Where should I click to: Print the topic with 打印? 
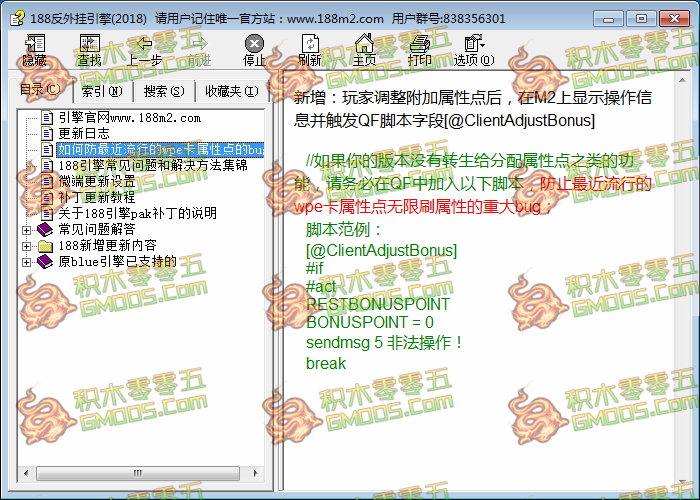click(x=419, y=50)
